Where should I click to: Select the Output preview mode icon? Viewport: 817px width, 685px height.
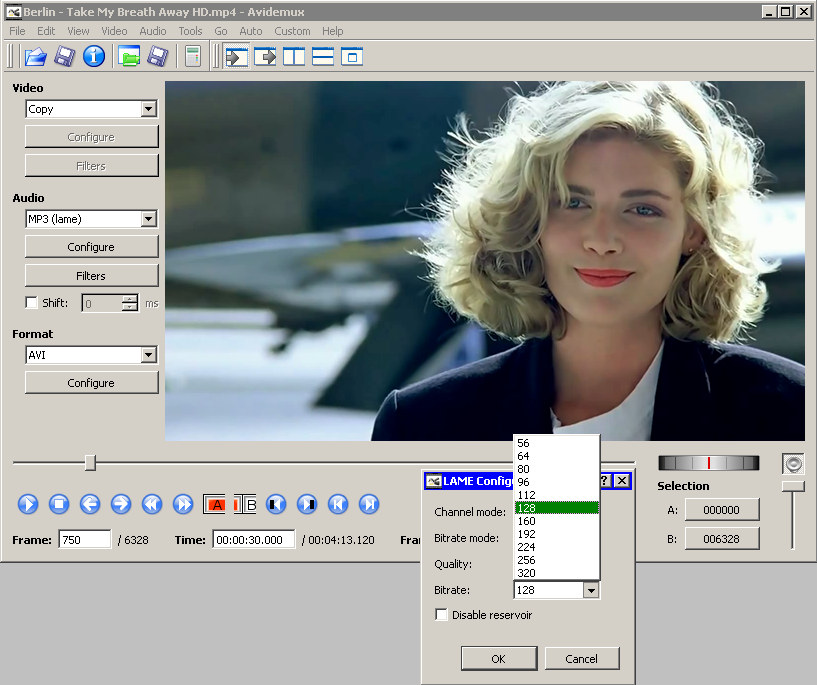coord(265,56)
